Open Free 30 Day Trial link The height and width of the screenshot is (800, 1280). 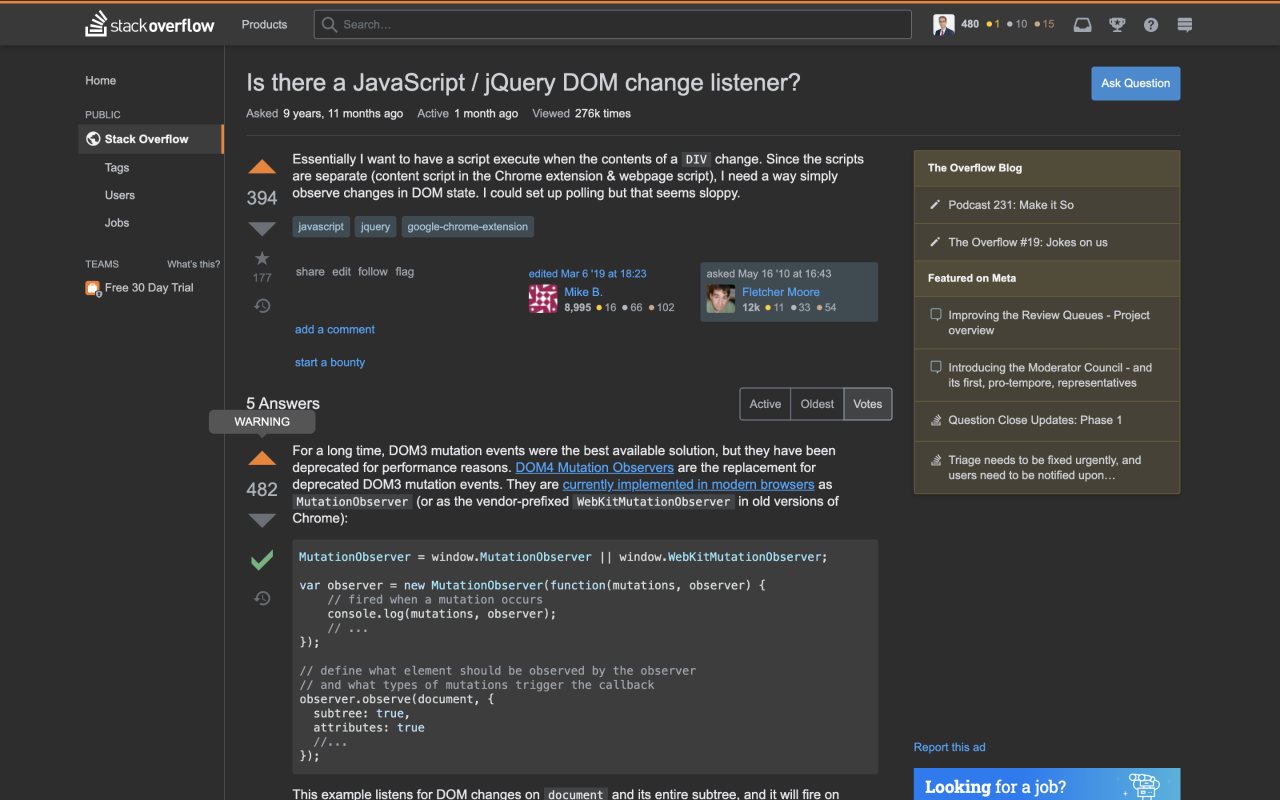(x=149, y=288)
